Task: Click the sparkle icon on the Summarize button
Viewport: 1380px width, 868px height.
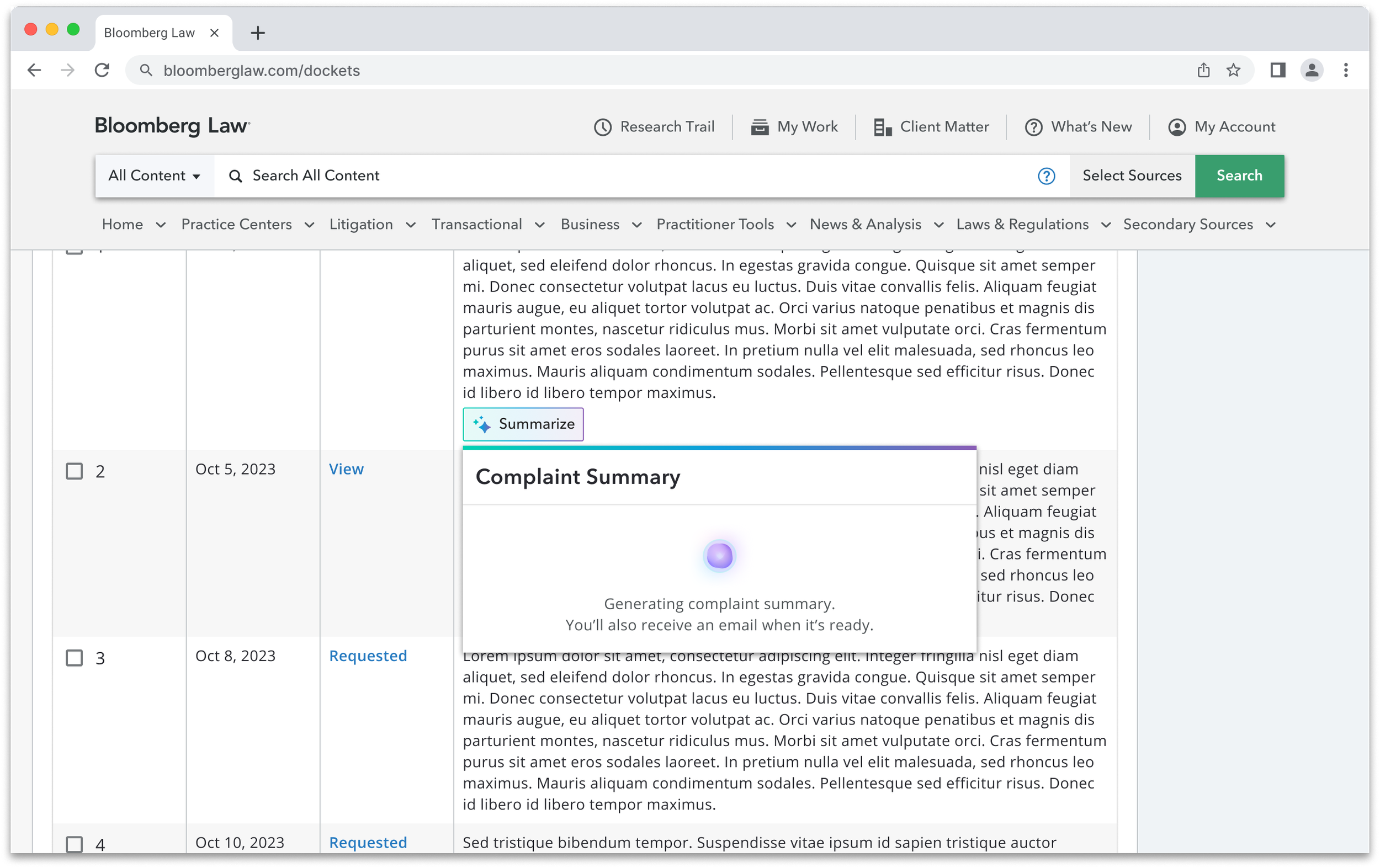Action: click(481, 424)
